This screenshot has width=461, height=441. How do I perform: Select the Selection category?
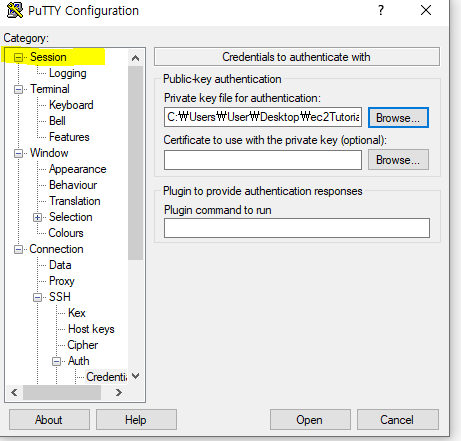(71, 217)
